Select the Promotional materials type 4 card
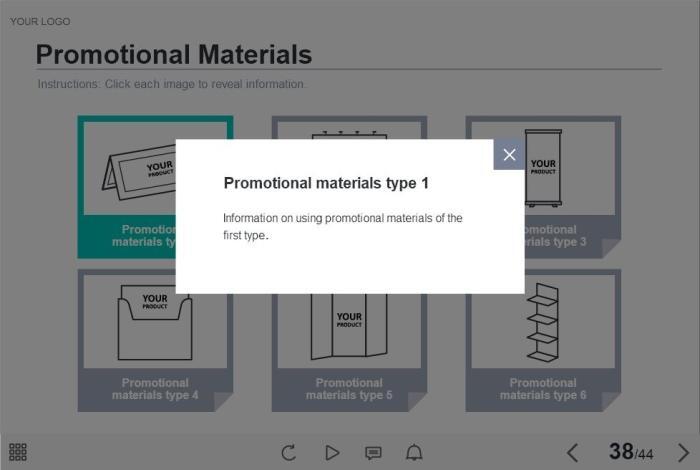The height and width of the screenshot is (470, 700). tap(155, 341)
